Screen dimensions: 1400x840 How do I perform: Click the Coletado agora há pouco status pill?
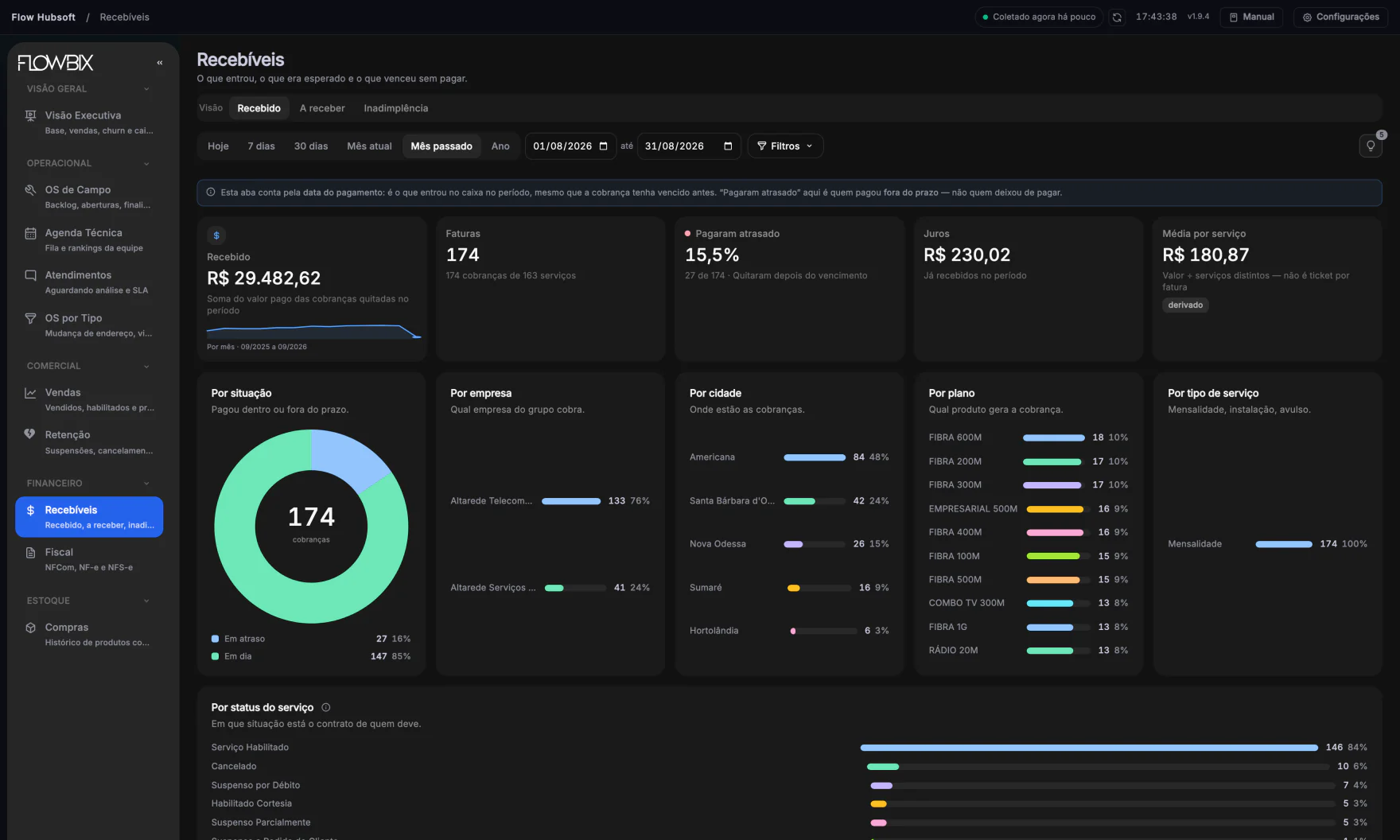pos(1039,17)
